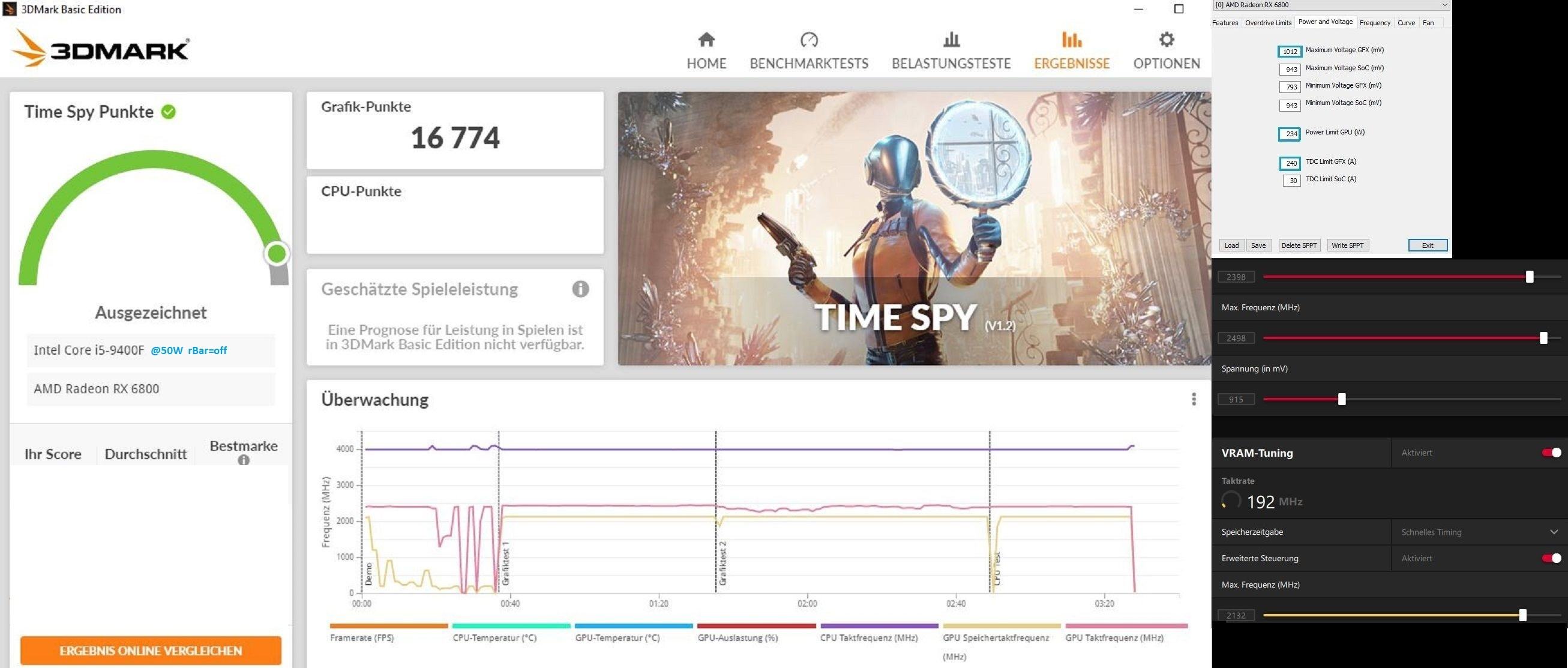Minimize the 3DMark window

pyautogui.click(x=1138, y=8)
